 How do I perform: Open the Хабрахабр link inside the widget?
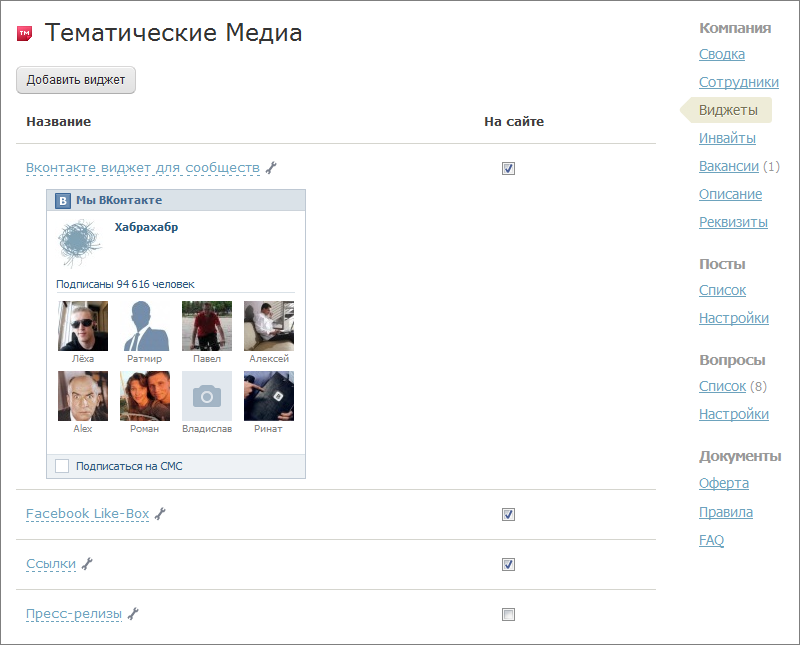[145, 226]
